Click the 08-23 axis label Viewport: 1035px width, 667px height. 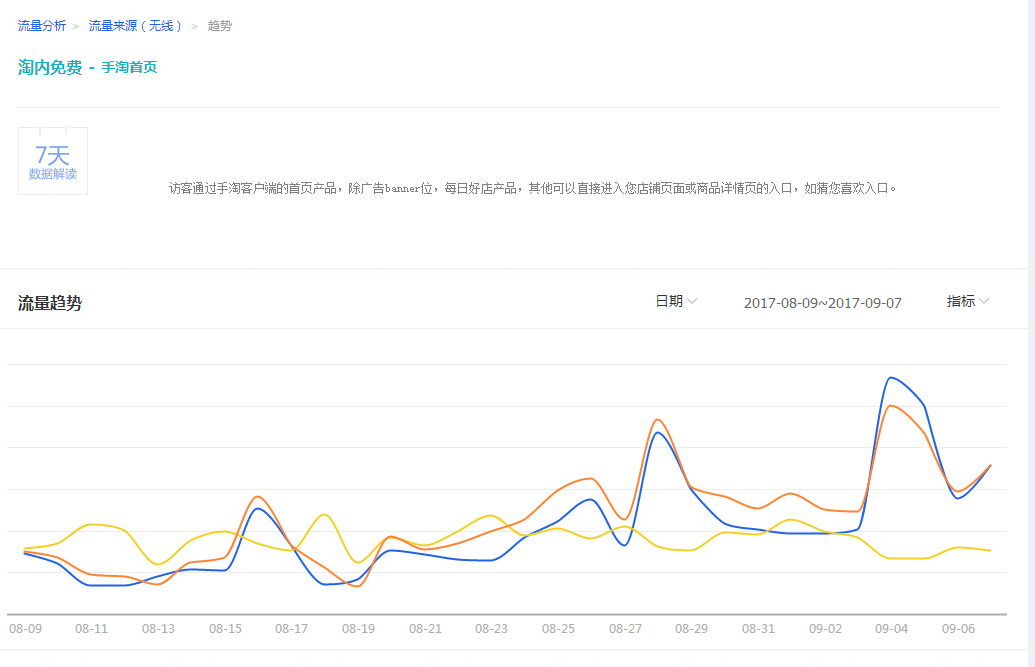(x=492, y=629)
